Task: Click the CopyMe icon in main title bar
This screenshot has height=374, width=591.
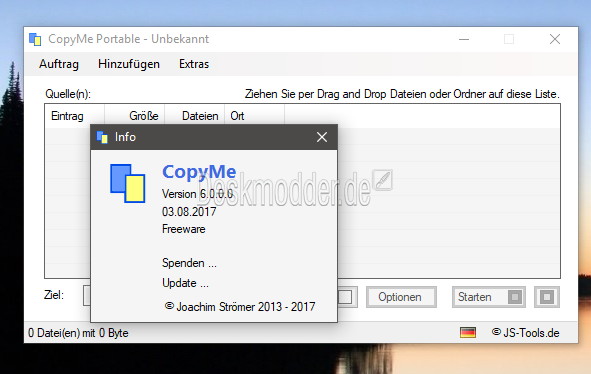Action: click(35, 39)
